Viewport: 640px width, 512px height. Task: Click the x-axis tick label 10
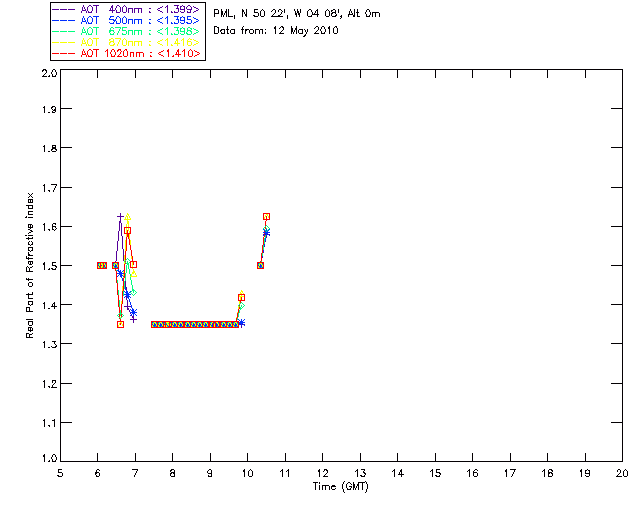click(x=247, y=473)
